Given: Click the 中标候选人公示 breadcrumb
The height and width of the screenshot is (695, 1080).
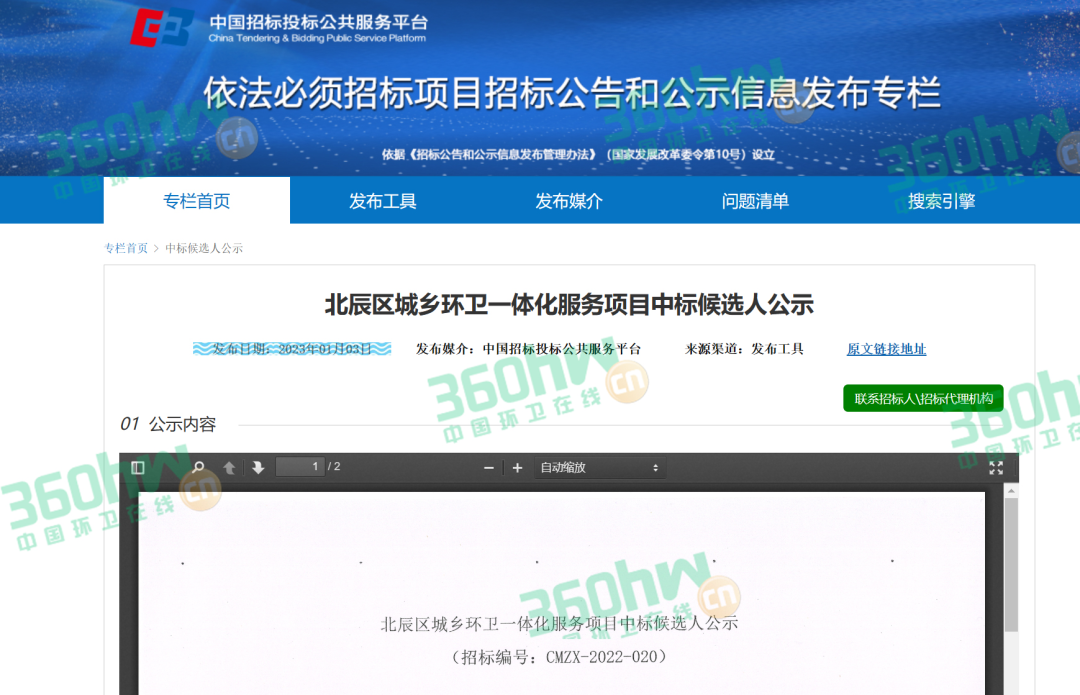Looking at the screenshot, I should [204, 248].
